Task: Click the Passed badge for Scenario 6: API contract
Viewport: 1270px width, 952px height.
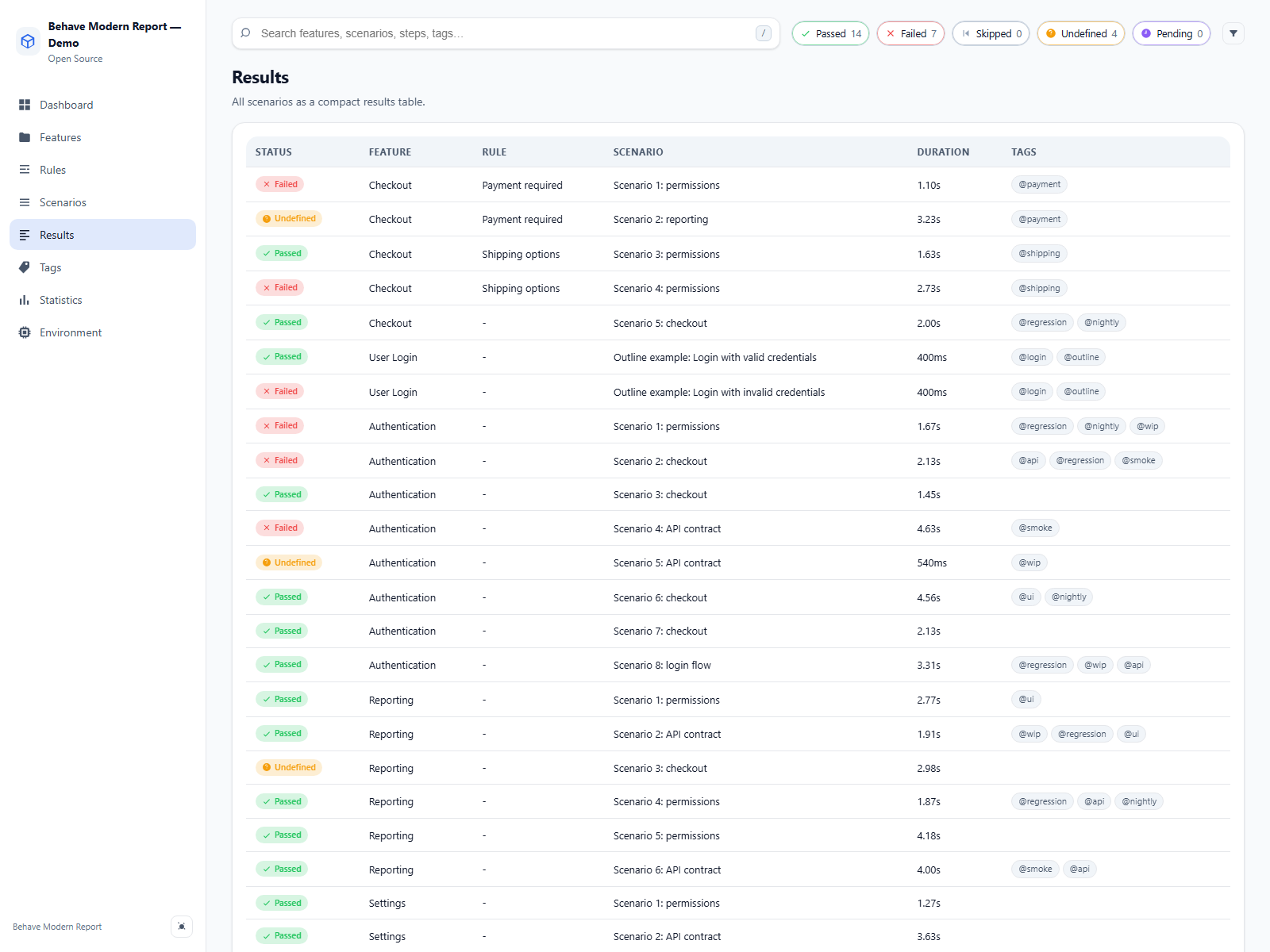Action: tap(282, 869)
